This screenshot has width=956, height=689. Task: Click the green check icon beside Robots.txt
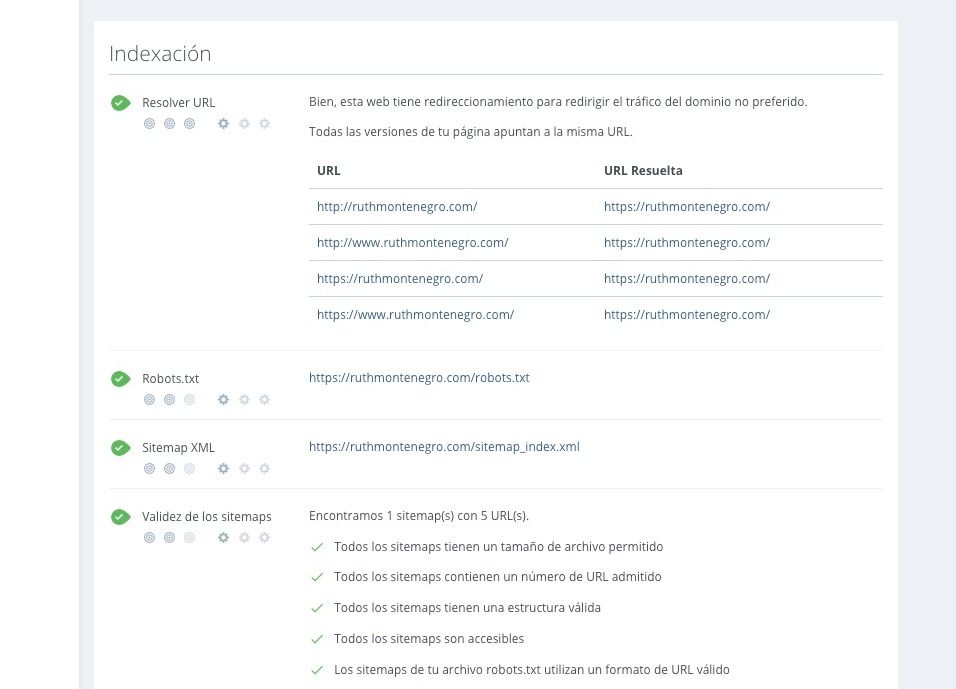click(121, 379)
